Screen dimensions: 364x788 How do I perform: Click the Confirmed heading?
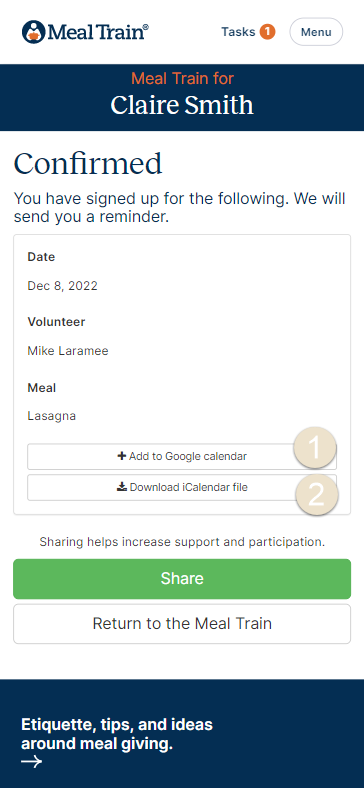pyautogui.click(x=88, y=163)
